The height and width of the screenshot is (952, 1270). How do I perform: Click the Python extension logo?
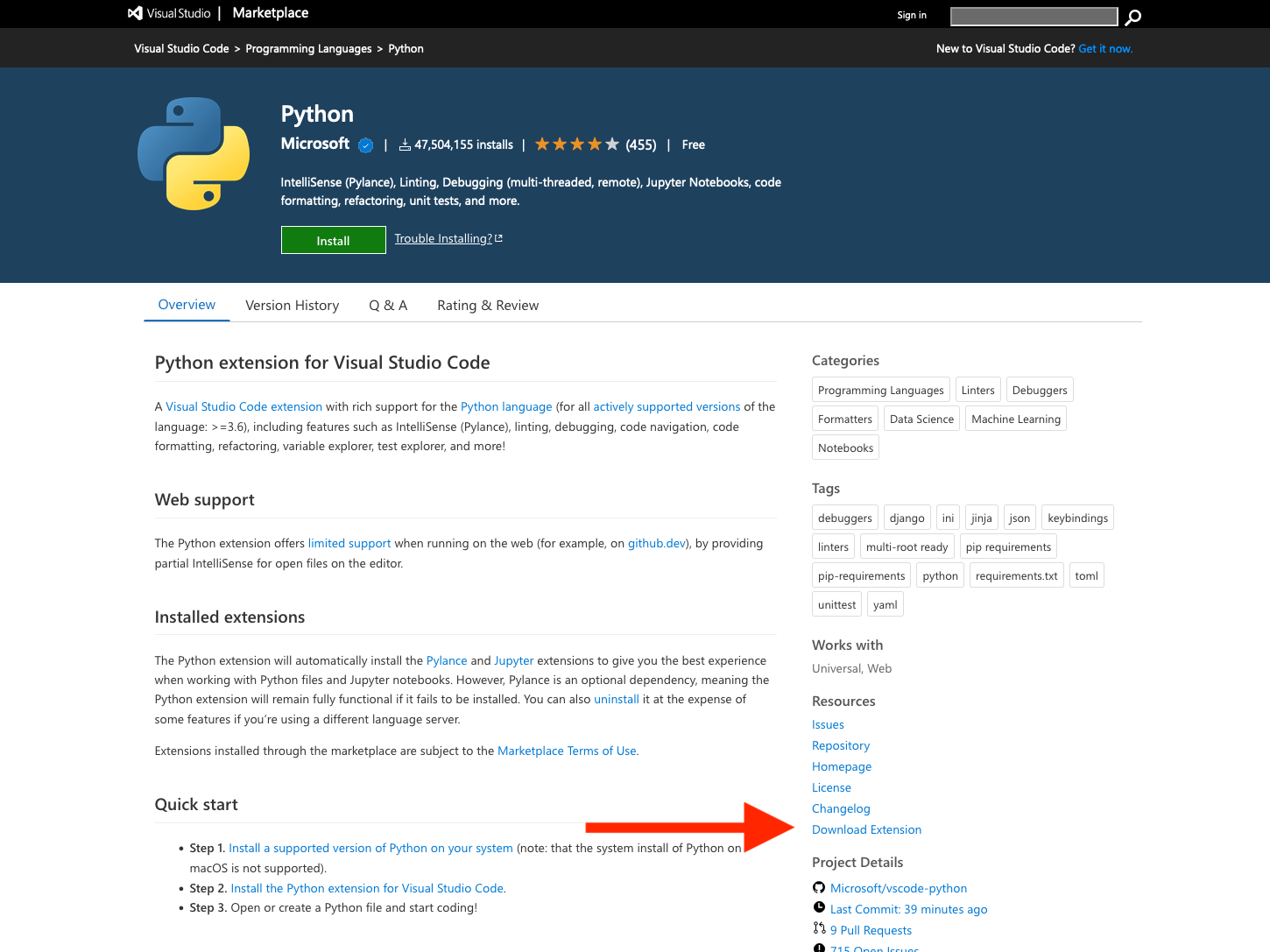tap(194, 153)
